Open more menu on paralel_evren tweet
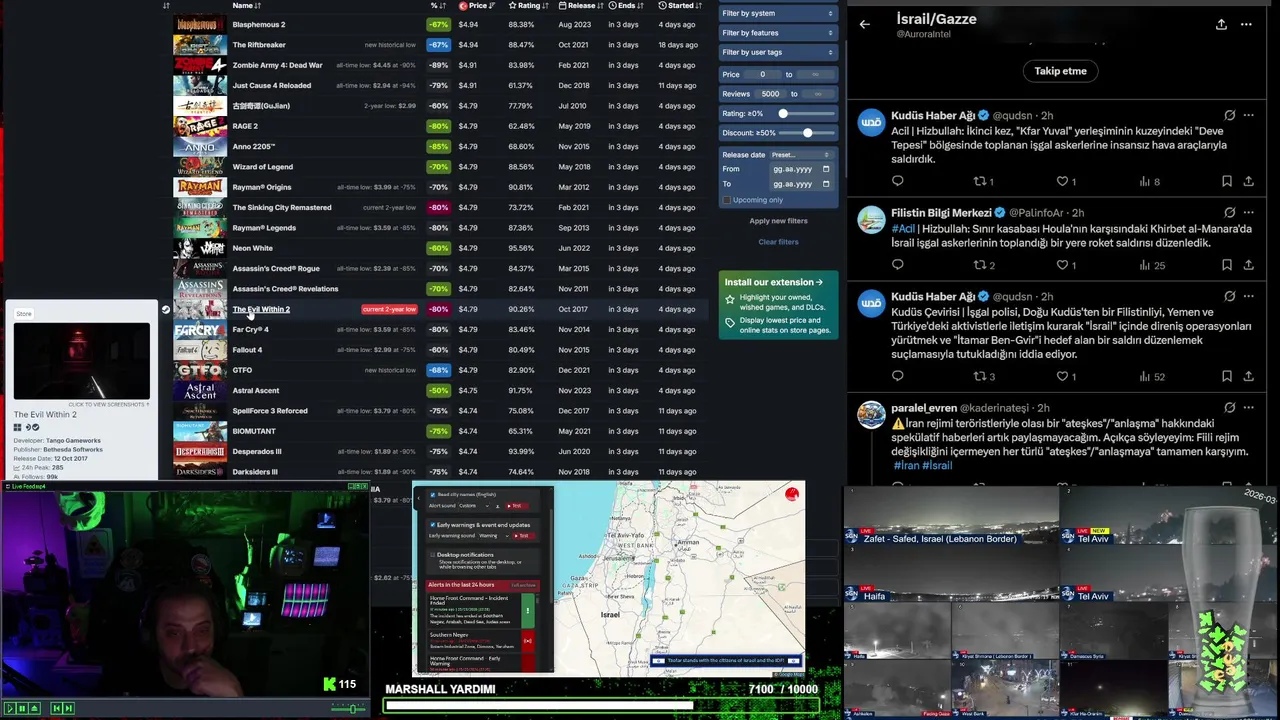The image size is (1280, 720). [1248, 408]
